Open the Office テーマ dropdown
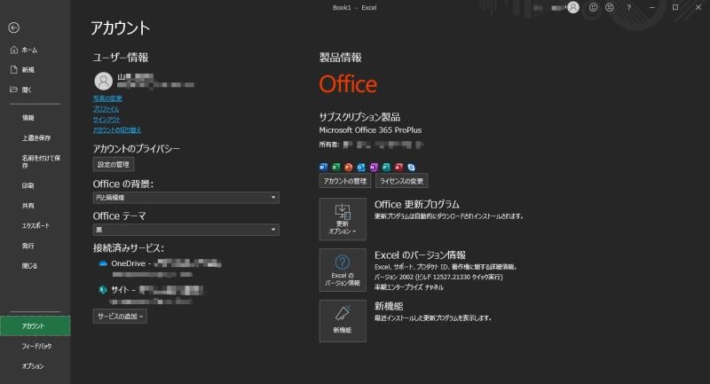 (x=186, y=230)
